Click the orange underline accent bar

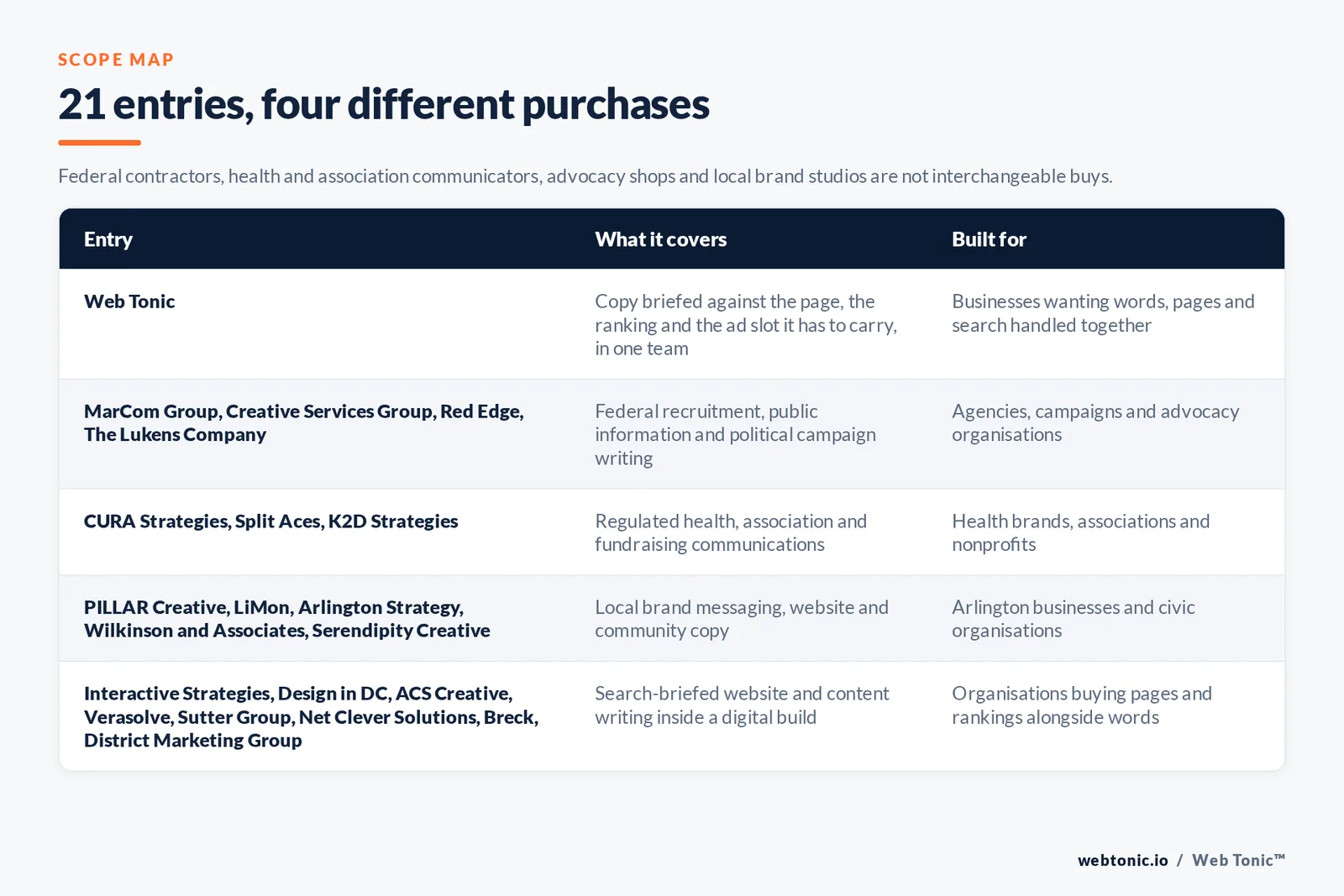99,143
